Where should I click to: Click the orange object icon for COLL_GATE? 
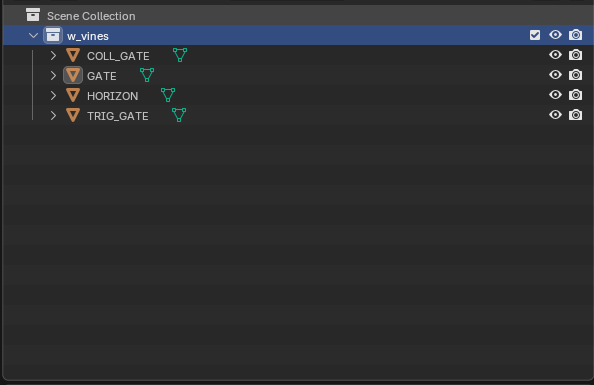pyautogui.click(x=73, y=55)
